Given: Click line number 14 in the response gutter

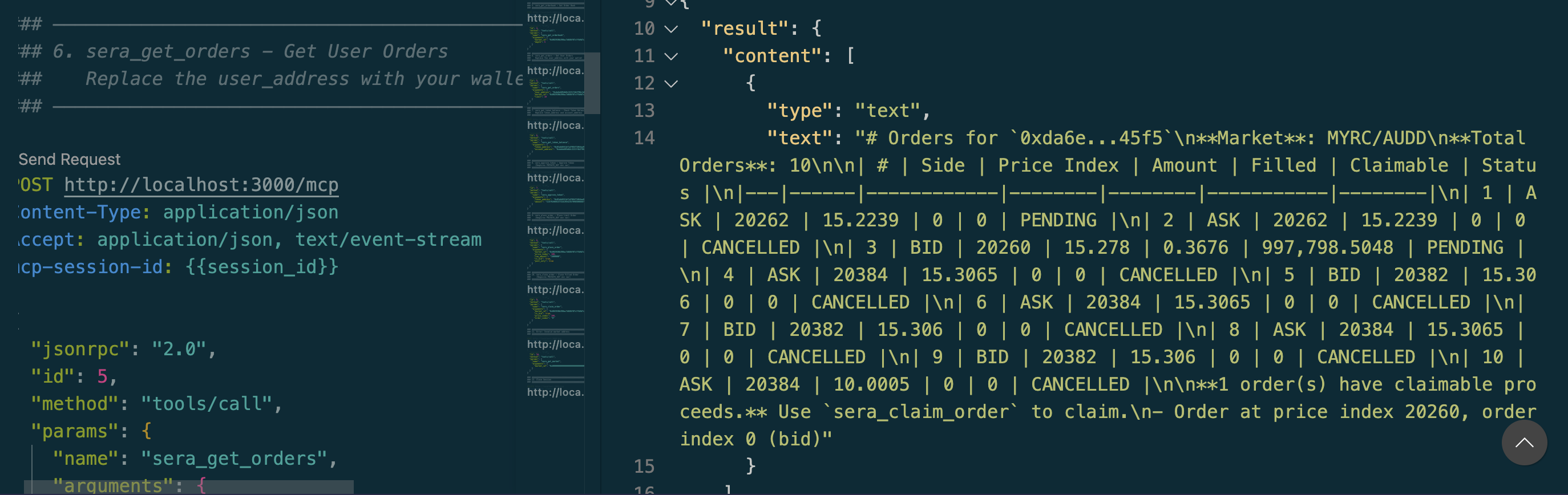Looking at the screenshot, I should point(644,138).
